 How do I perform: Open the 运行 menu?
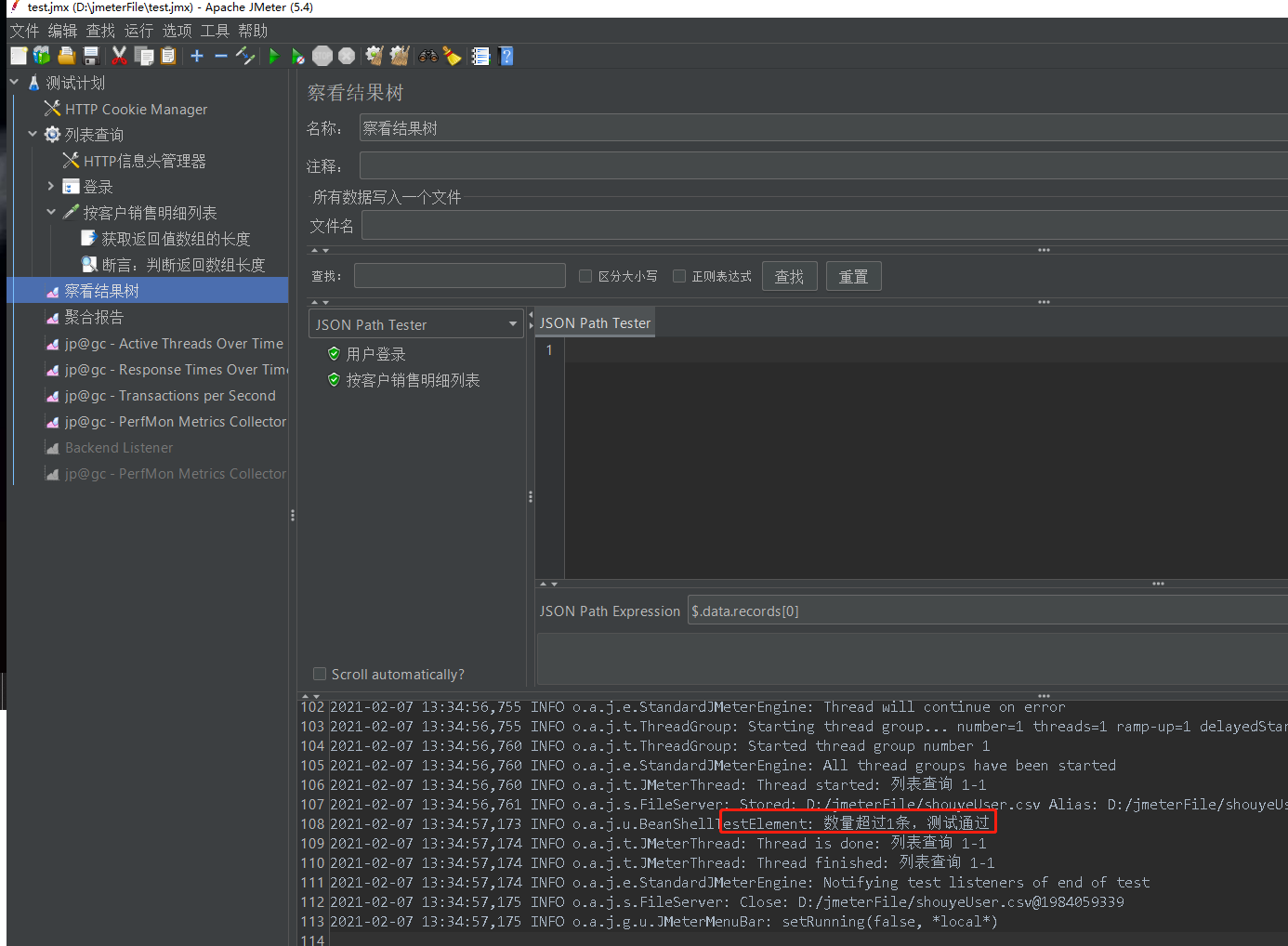[x=139, y=31]
